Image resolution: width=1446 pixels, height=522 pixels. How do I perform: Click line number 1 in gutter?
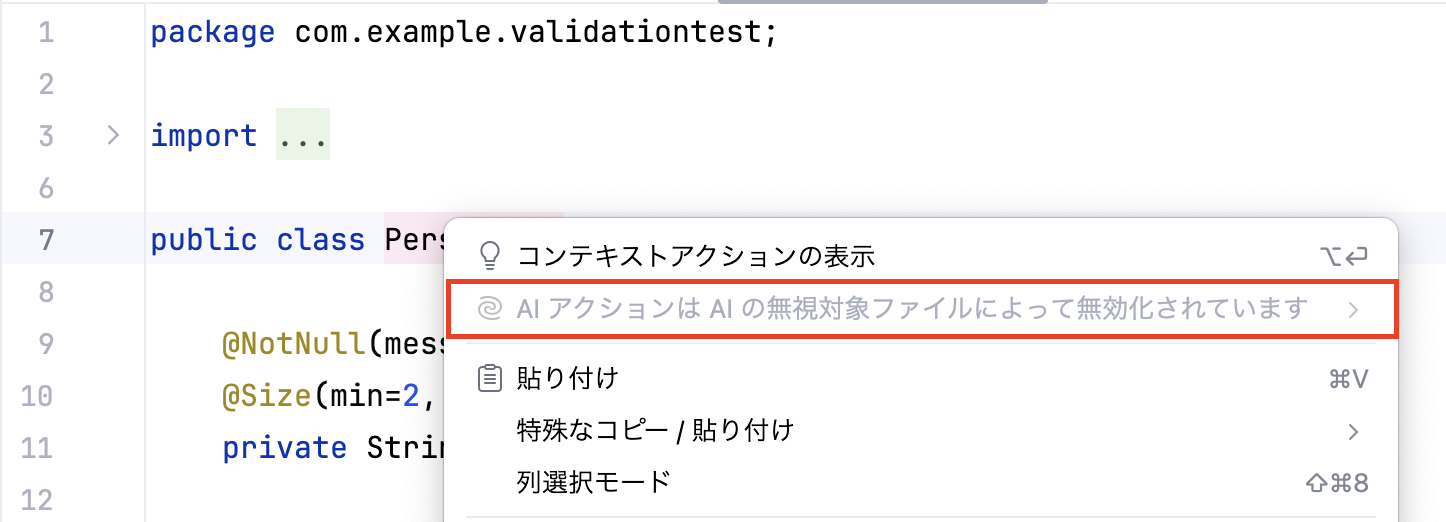point(46,32)
